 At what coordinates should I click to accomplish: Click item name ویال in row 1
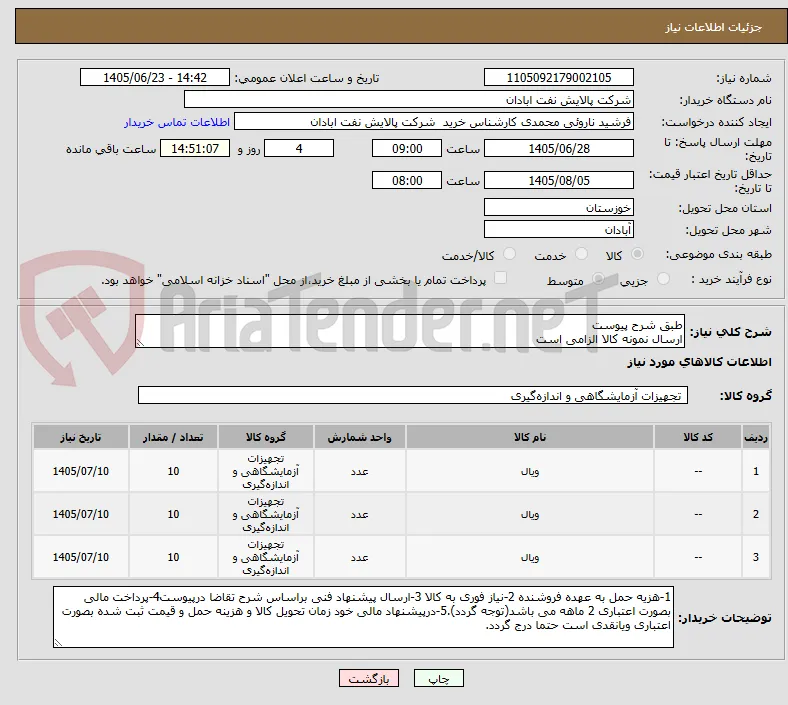click(530, 471)
